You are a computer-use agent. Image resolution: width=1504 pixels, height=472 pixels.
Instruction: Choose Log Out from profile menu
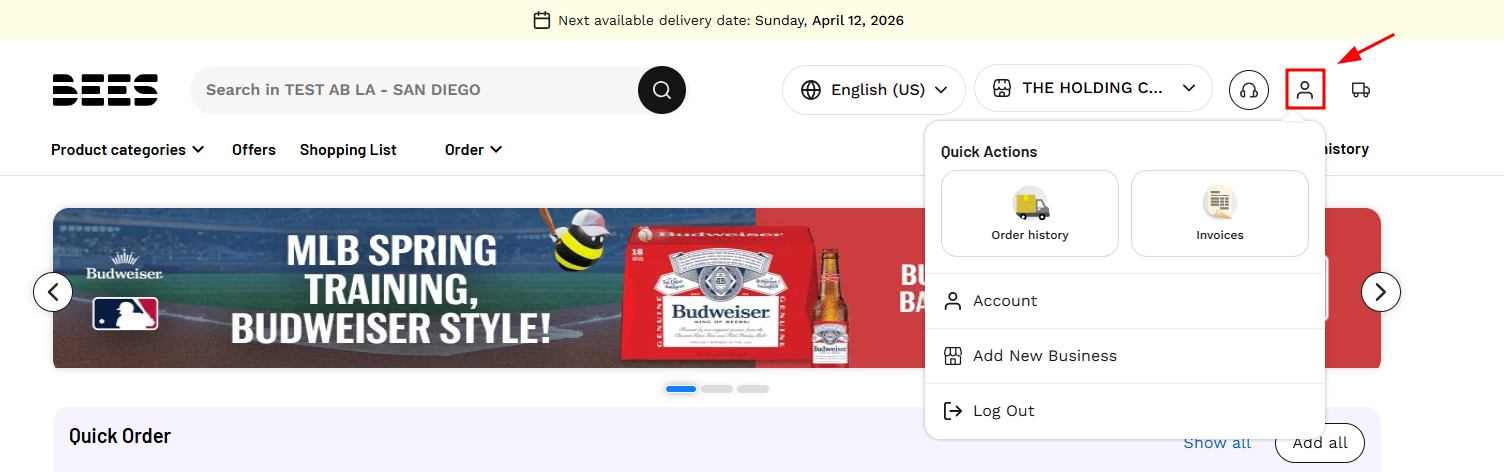(x=1125, y=411)
